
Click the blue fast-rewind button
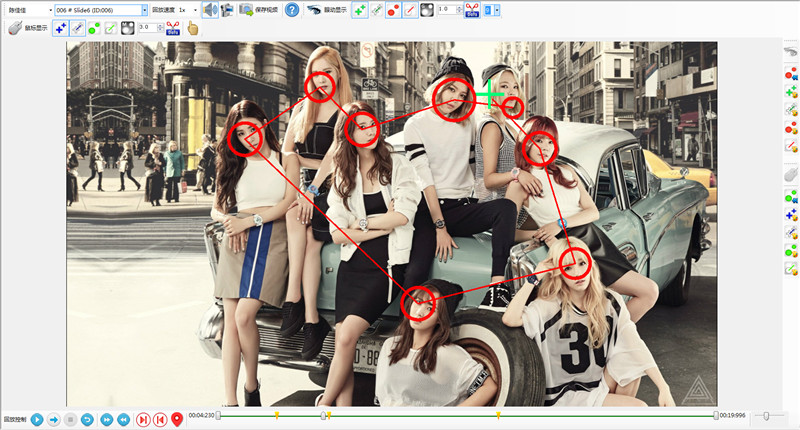click(123, 419)
